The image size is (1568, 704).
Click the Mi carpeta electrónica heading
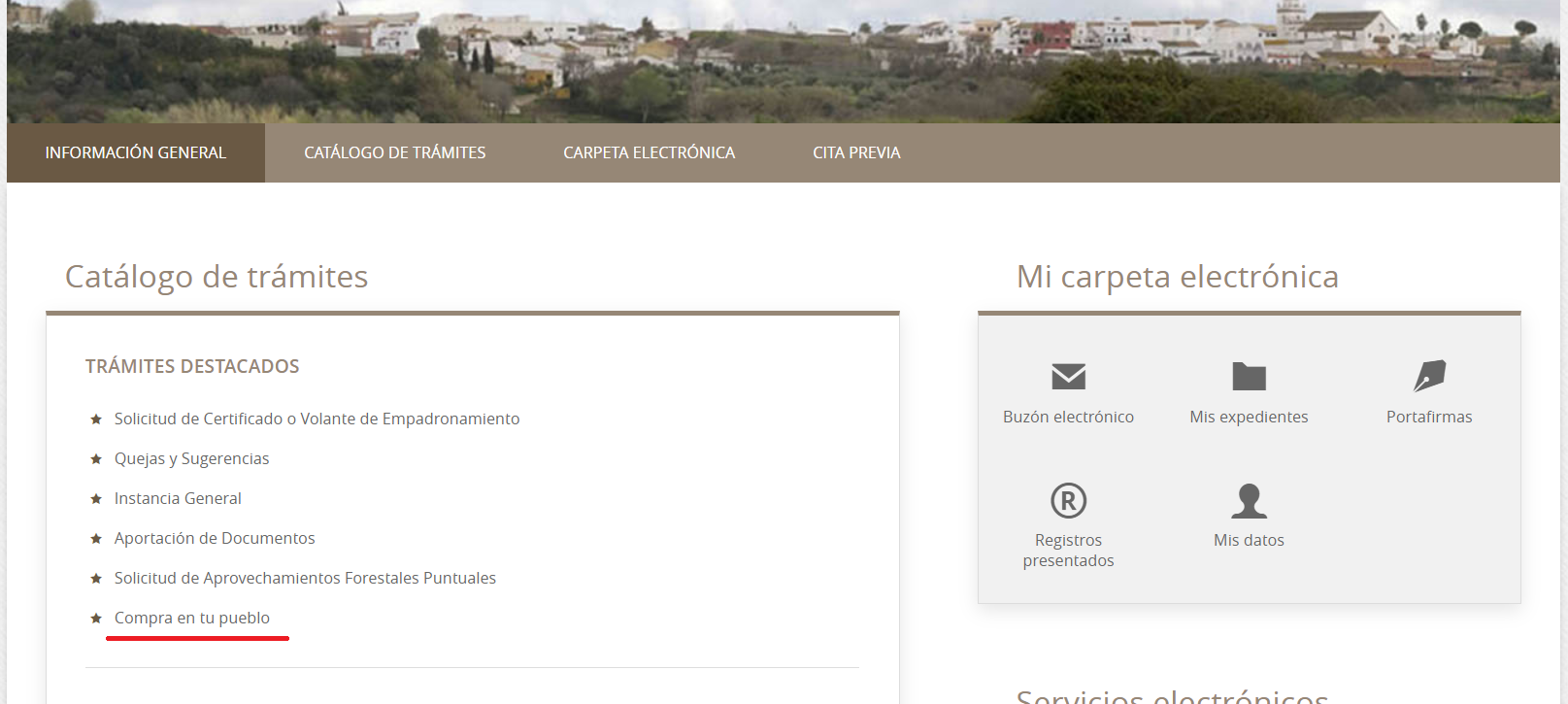click(1177, 277)
